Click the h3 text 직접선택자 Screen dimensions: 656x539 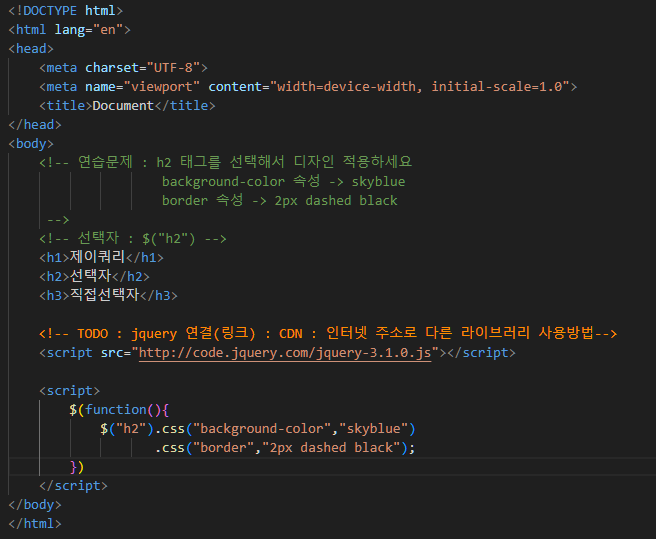pyautogui.click(x=104, y=295)
